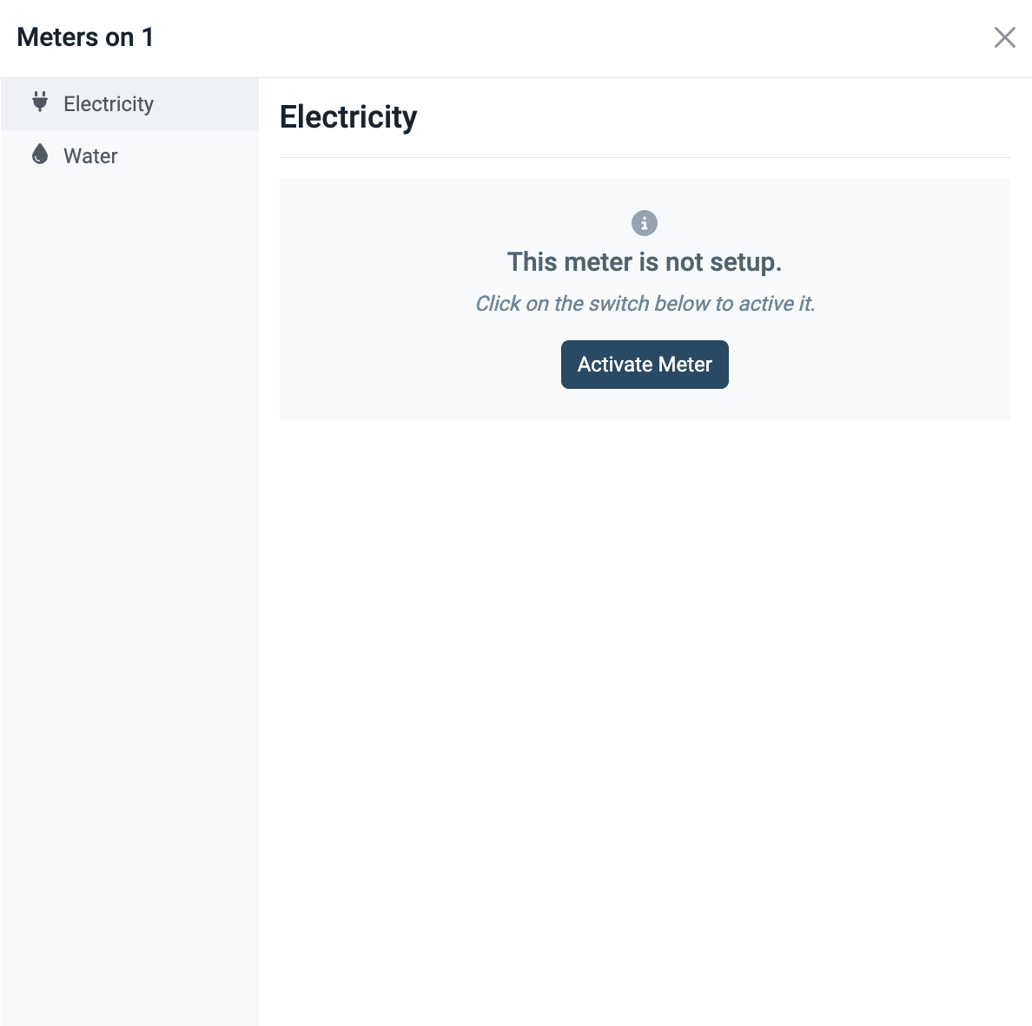This screenshot has height=1026, width=1032.
Task: Select the Electricity entry in the left panel
Action: (108, 103)
